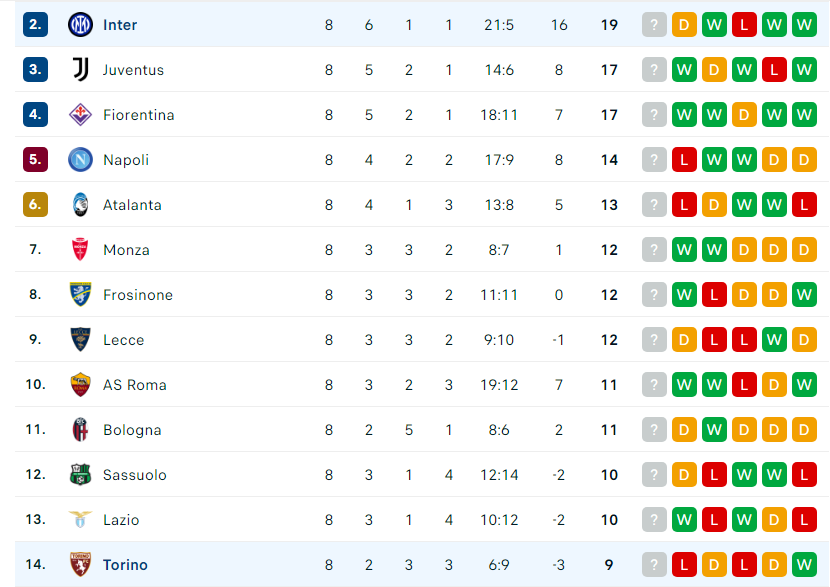Click Bologna's green W form badge
830x587 pixels.
[714, 430]
